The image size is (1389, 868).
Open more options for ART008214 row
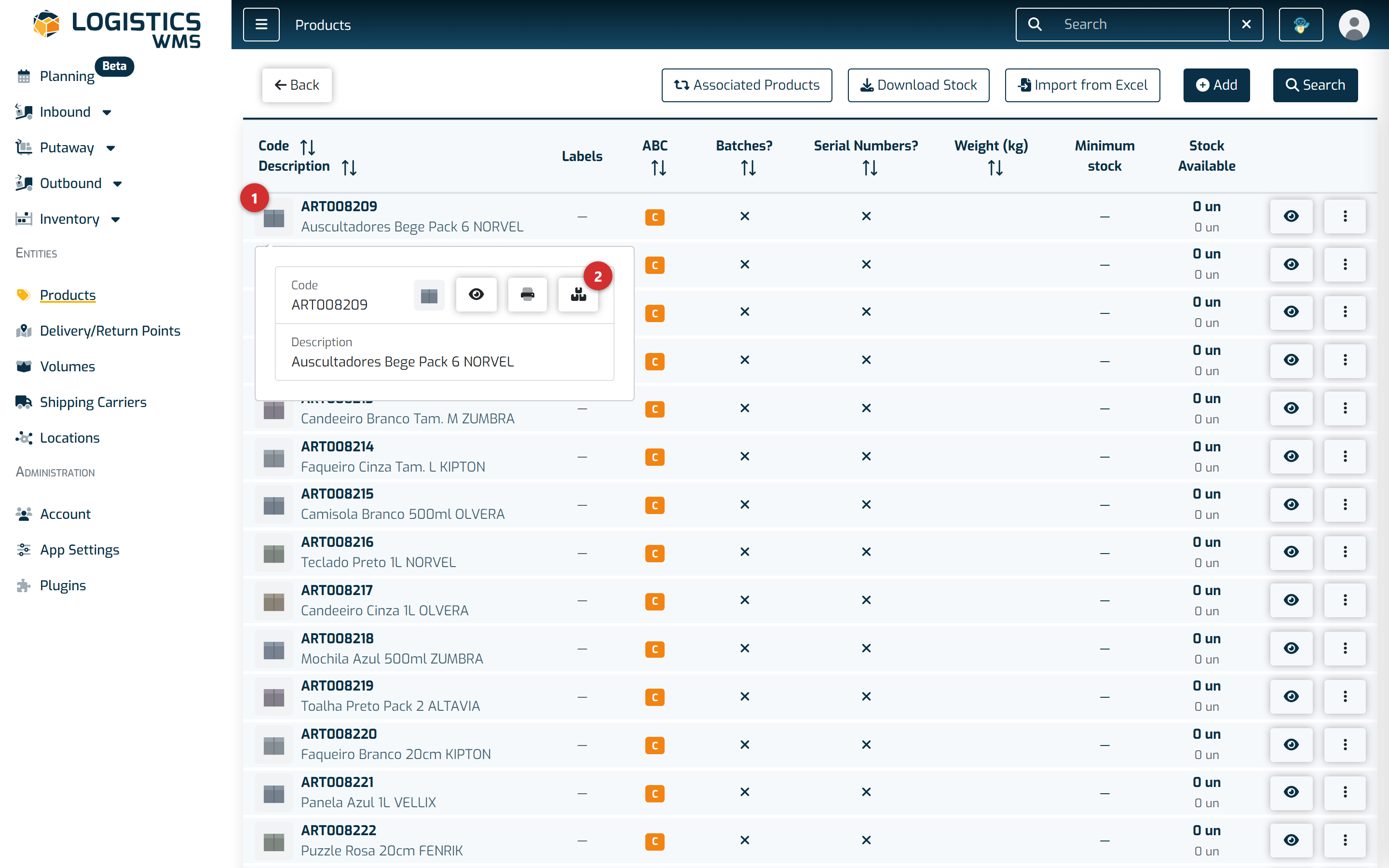pyautogui.click(x=1345, y=456)
